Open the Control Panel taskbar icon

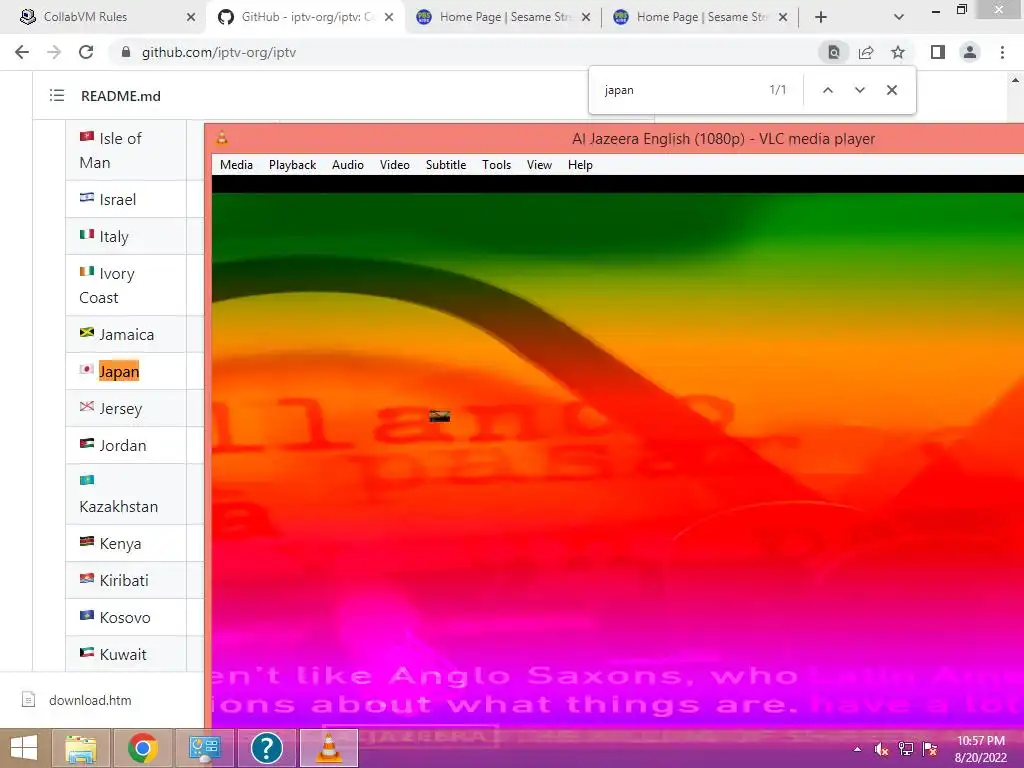(204, 748)
